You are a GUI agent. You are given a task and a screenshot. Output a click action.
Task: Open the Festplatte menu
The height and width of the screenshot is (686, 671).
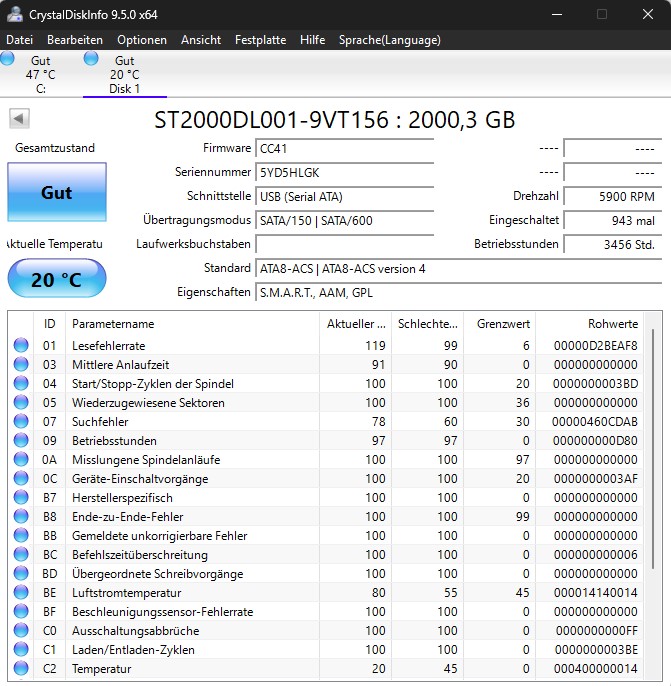click(x=260, y=40)
